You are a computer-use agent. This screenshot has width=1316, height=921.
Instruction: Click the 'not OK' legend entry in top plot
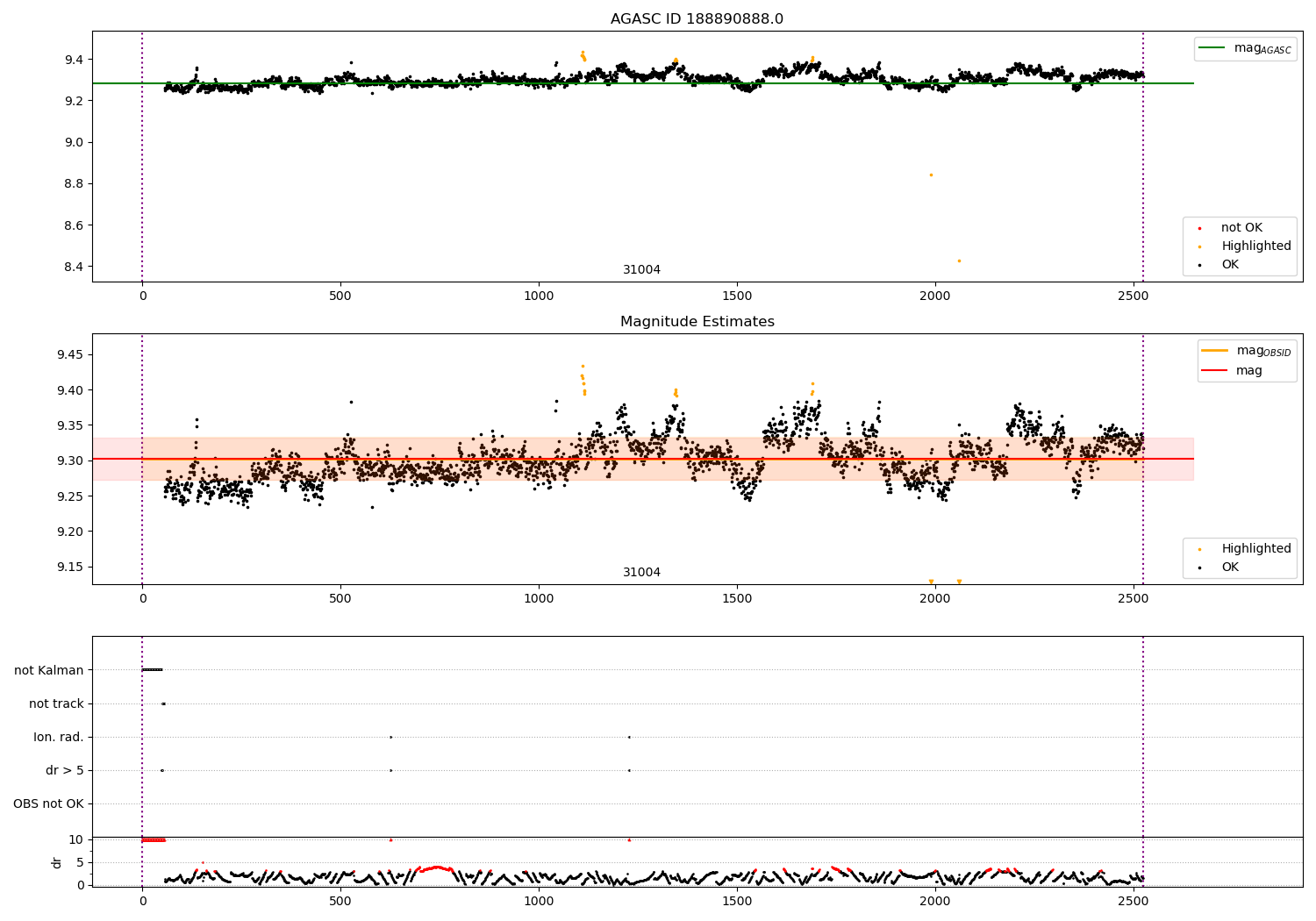pyautogui.click(x=1241, y=227)
